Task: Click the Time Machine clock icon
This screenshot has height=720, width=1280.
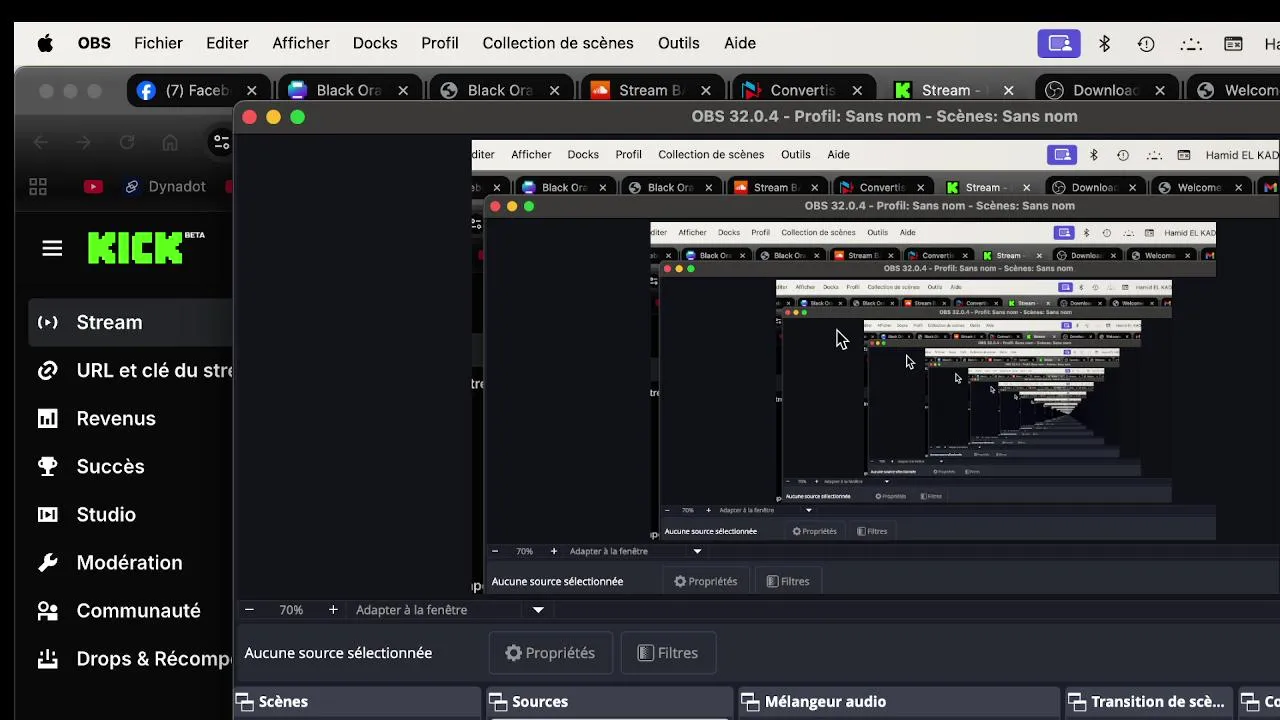Action: 1146,44
